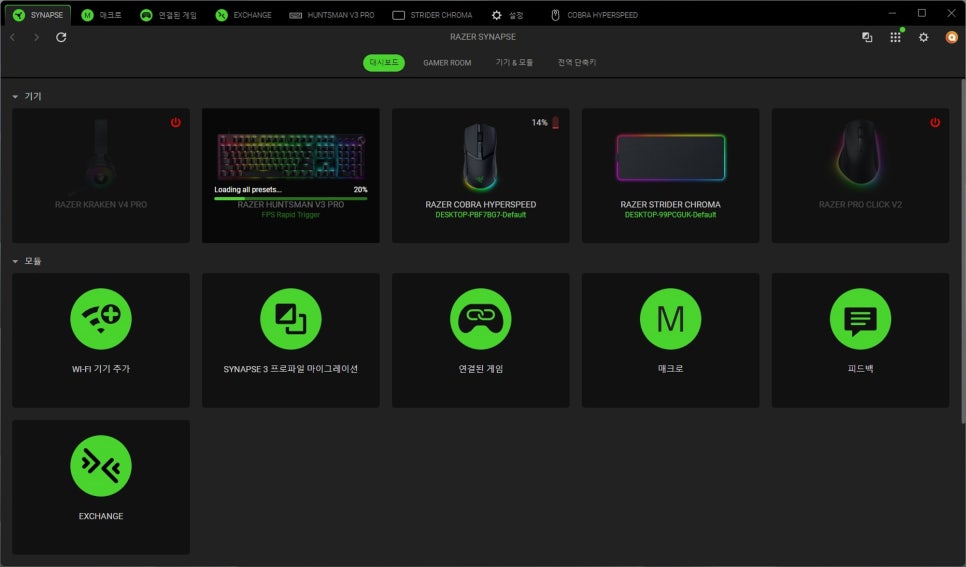Click the 피드백 module label
The image size is (966, 567).
click(860, 369)
